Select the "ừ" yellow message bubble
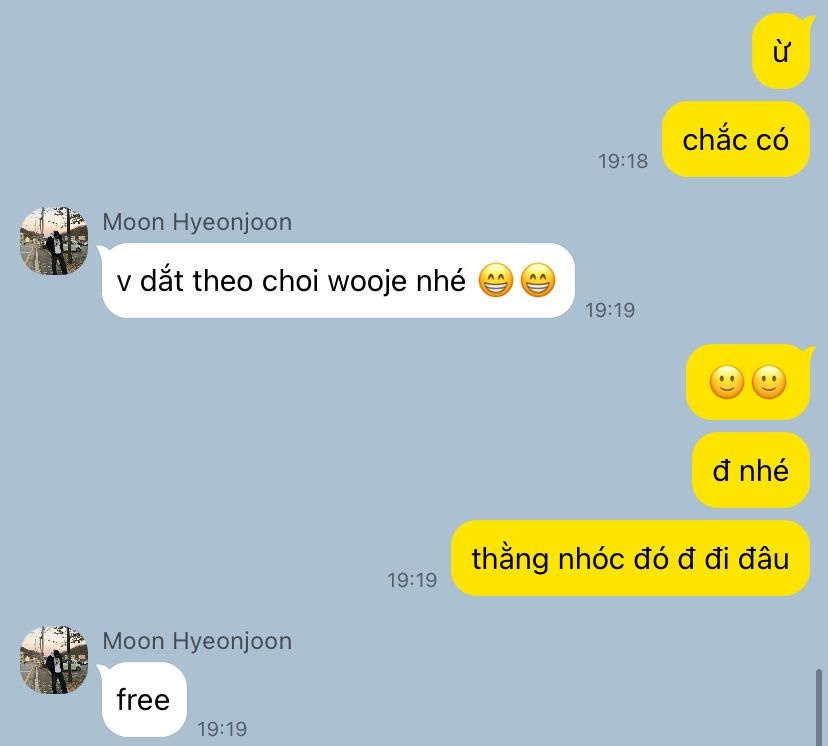The height and width of the screenshot is (746, 828). click(x=781, y=51)
